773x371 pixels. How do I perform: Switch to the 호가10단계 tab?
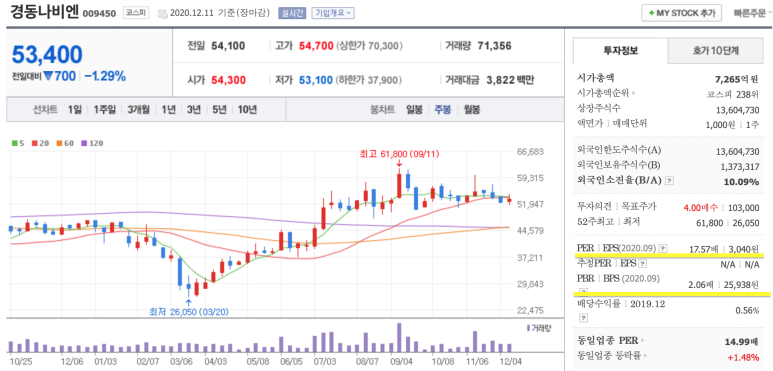tap(717, 50)
